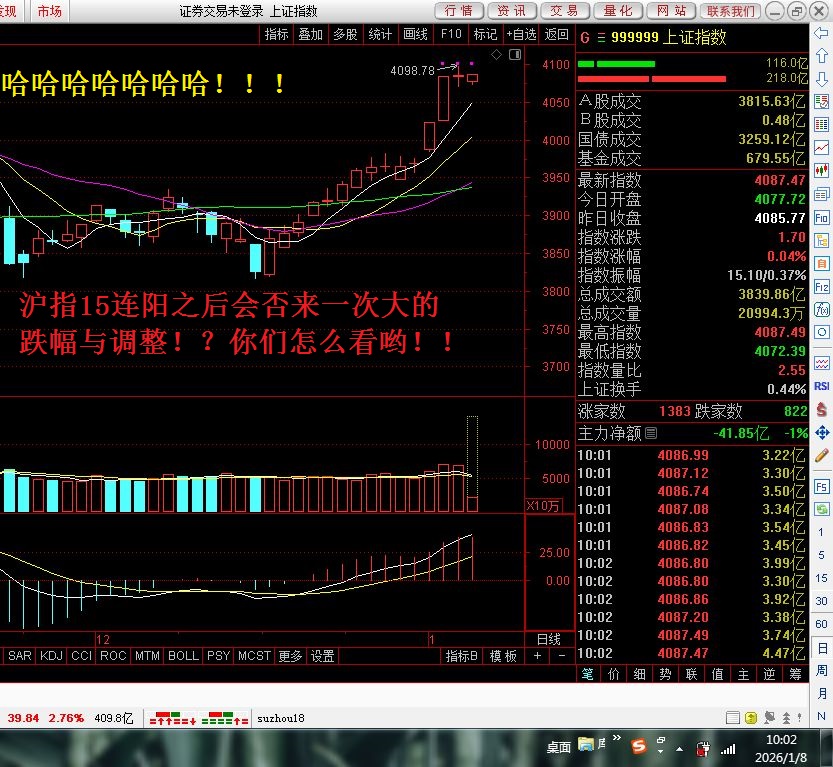
Task: Select the N custom period
Action: click(x=821, y=716)
